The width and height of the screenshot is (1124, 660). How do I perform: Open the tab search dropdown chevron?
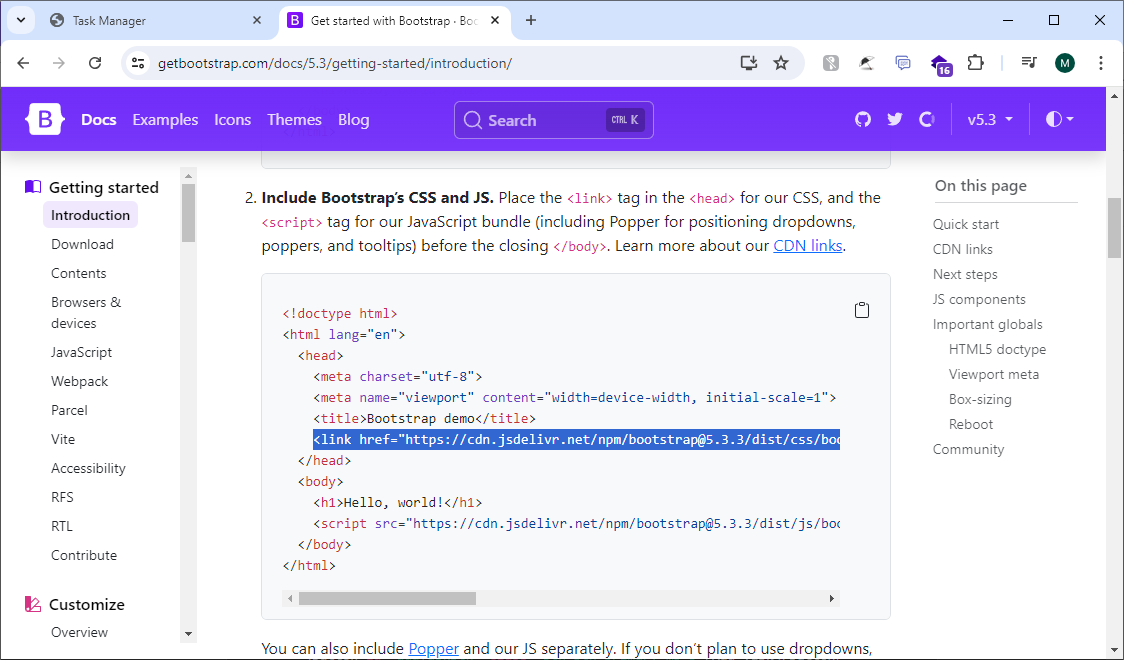(21, 20)
